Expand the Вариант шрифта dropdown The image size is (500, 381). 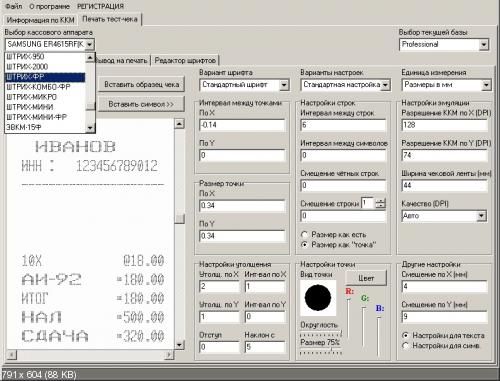point(284,85)
